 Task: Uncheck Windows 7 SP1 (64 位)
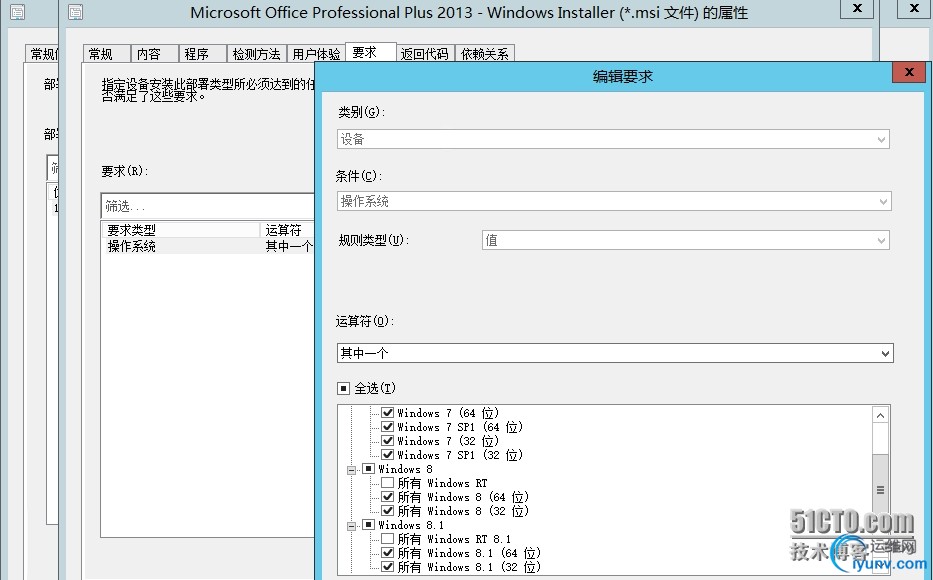pyautogui.click(x=387, y=427)
